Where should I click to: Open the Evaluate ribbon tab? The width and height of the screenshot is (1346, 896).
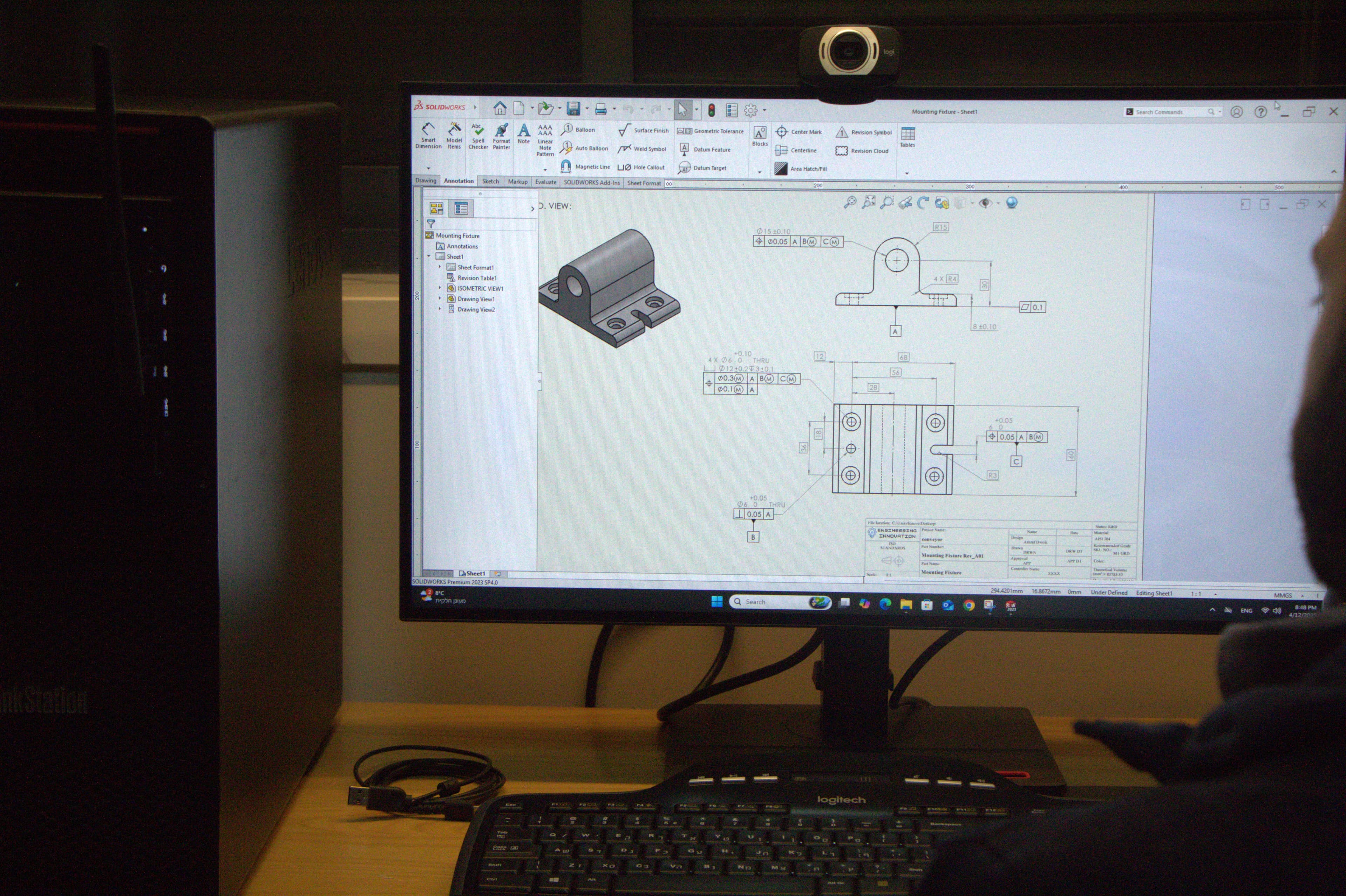point(545,182)
